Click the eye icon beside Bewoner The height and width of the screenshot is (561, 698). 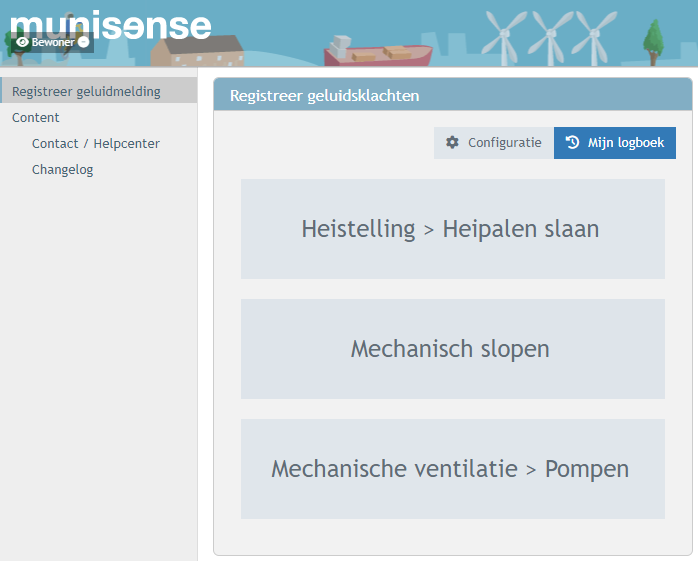(x=23, y=42)
